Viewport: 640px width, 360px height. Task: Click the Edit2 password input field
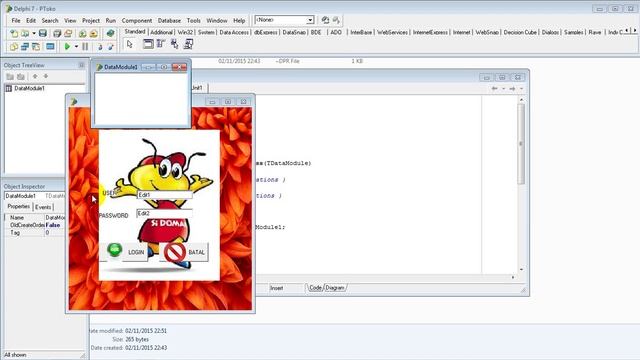click(164, 213)
